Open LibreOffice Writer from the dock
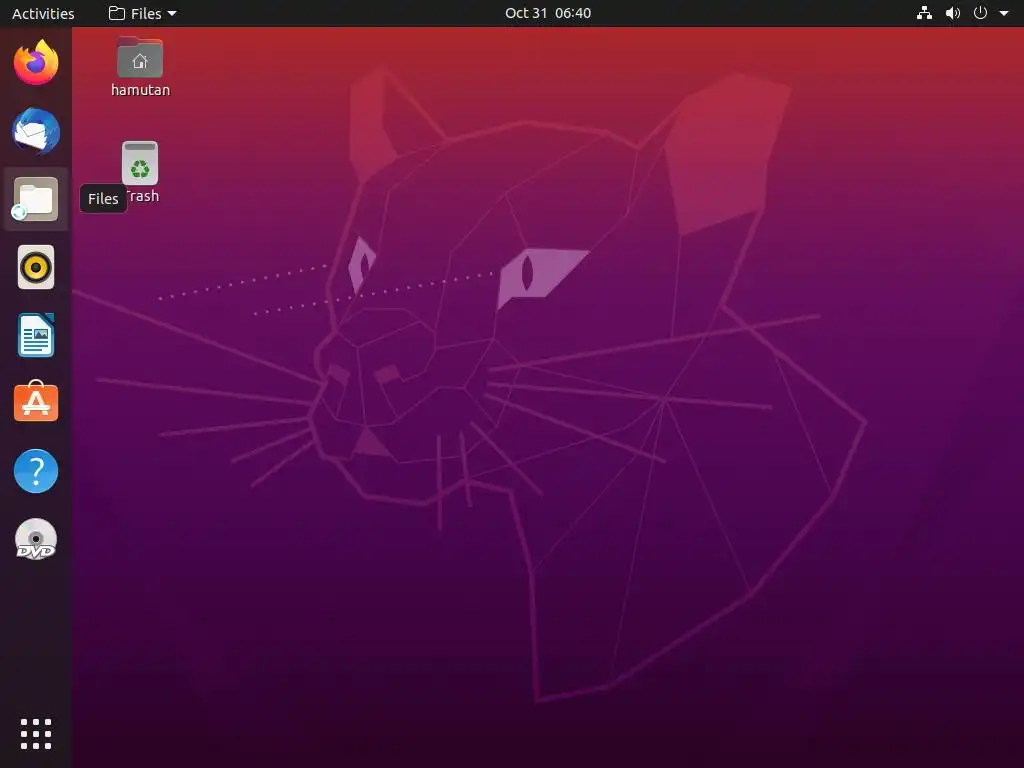This screenshot has height=768, width=1024. (x=36, y=335)
